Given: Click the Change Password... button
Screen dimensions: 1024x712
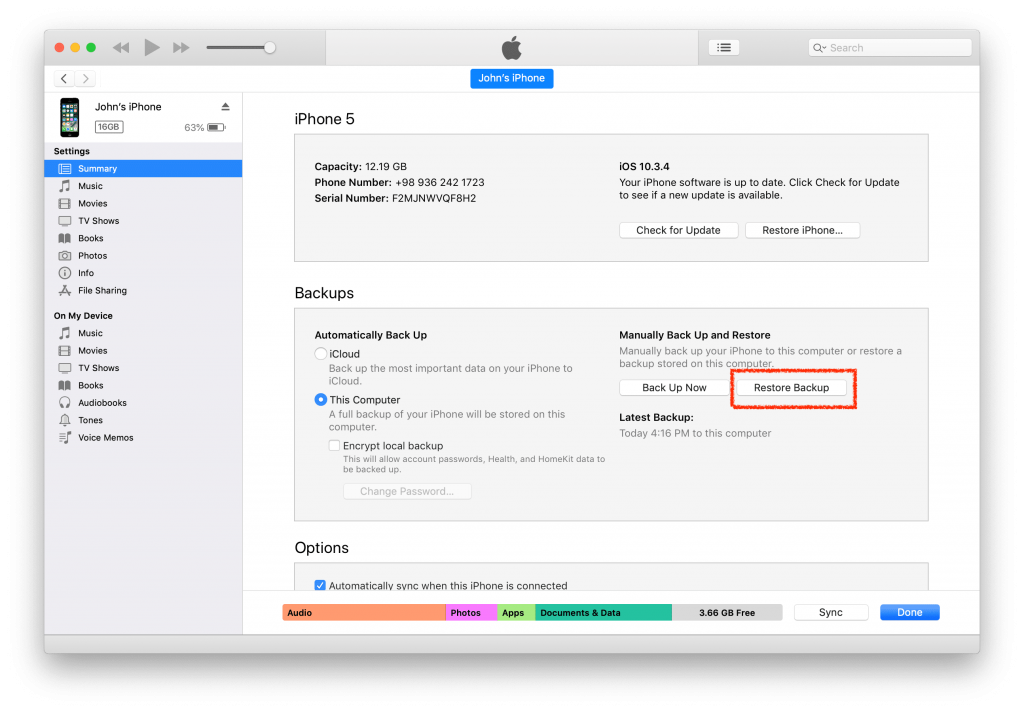Looking at the screenshot, I should [407, 491].
